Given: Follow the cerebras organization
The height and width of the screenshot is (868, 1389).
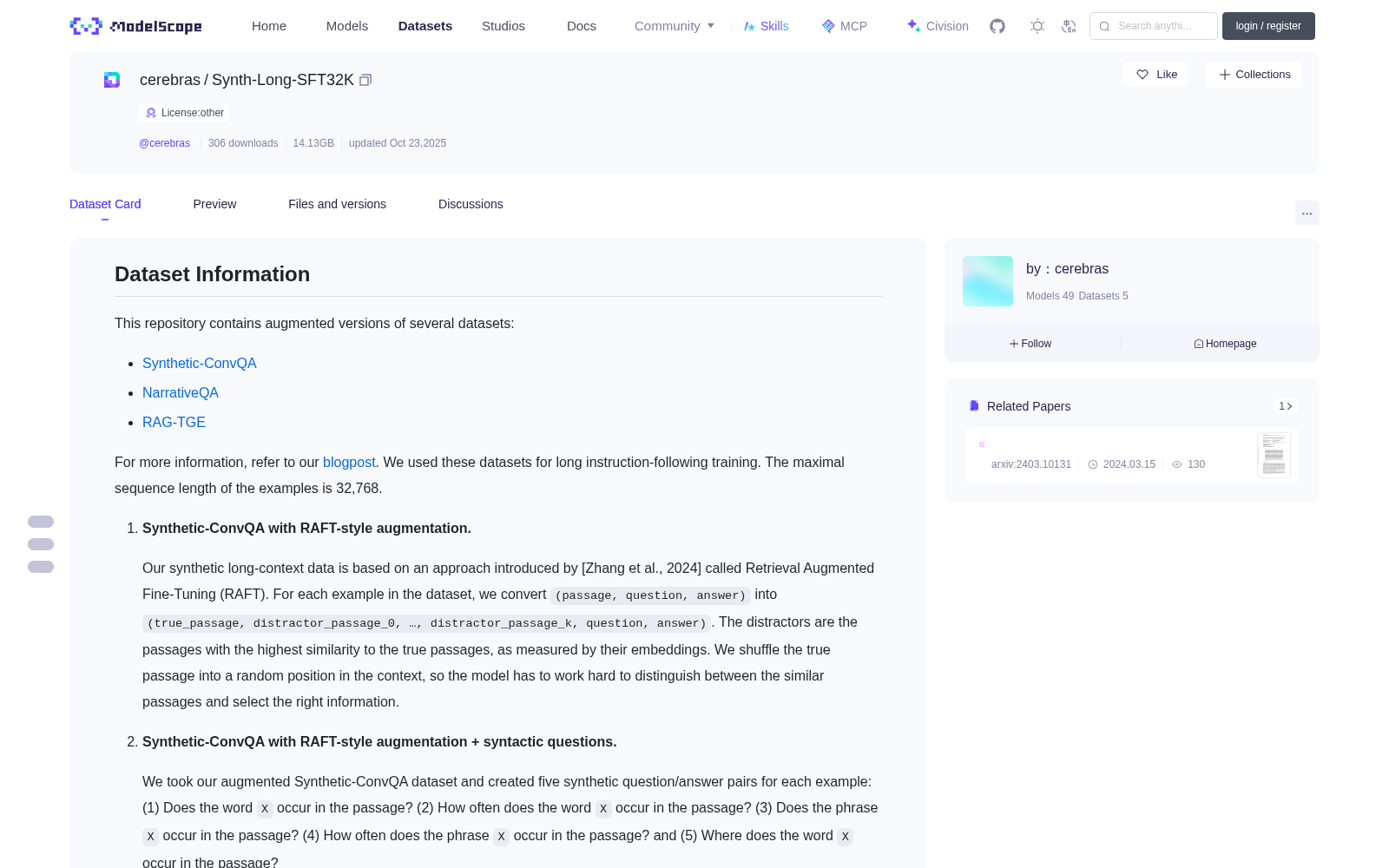Looking at the screenshot, I should pyautogui.click(x=1030, y=344).
